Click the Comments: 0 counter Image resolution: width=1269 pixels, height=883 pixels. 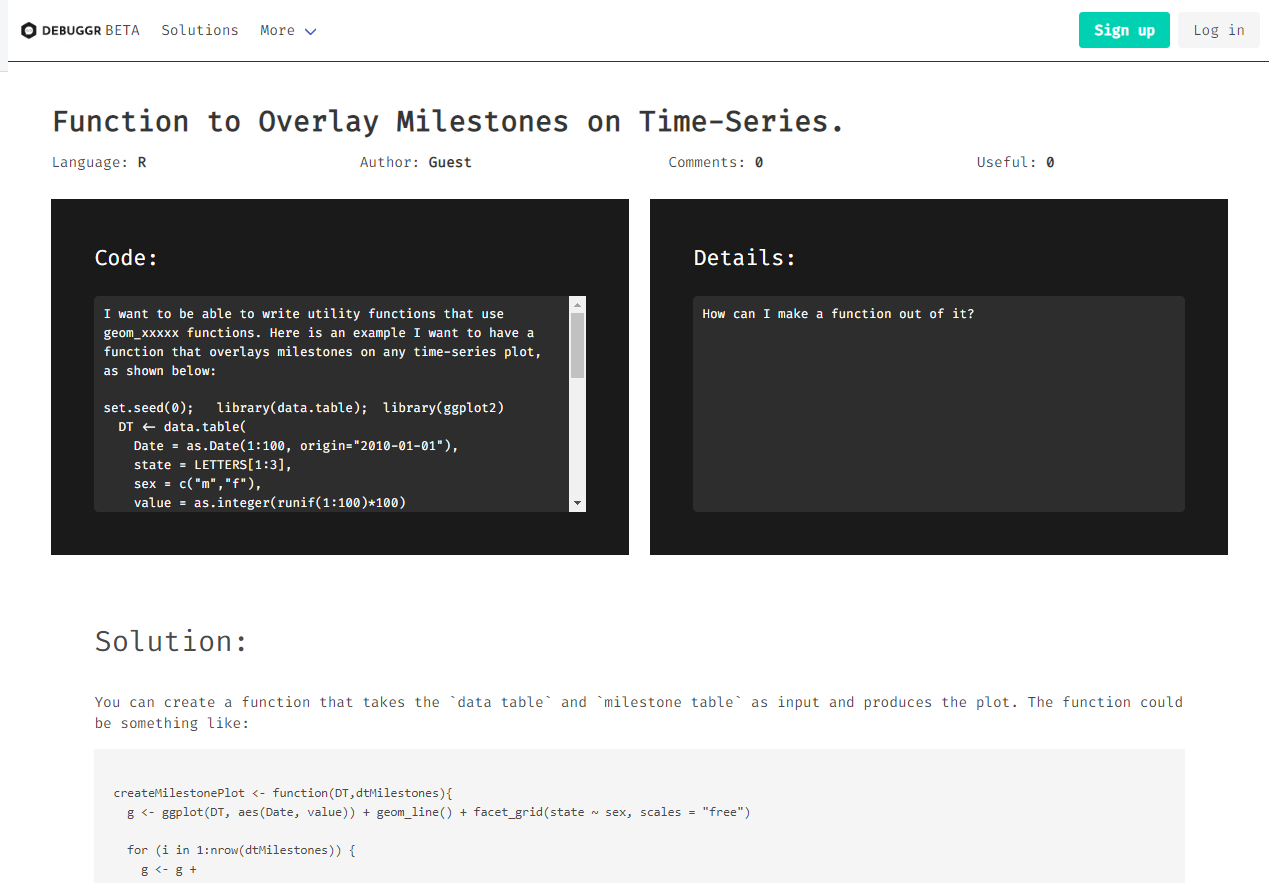715,161
